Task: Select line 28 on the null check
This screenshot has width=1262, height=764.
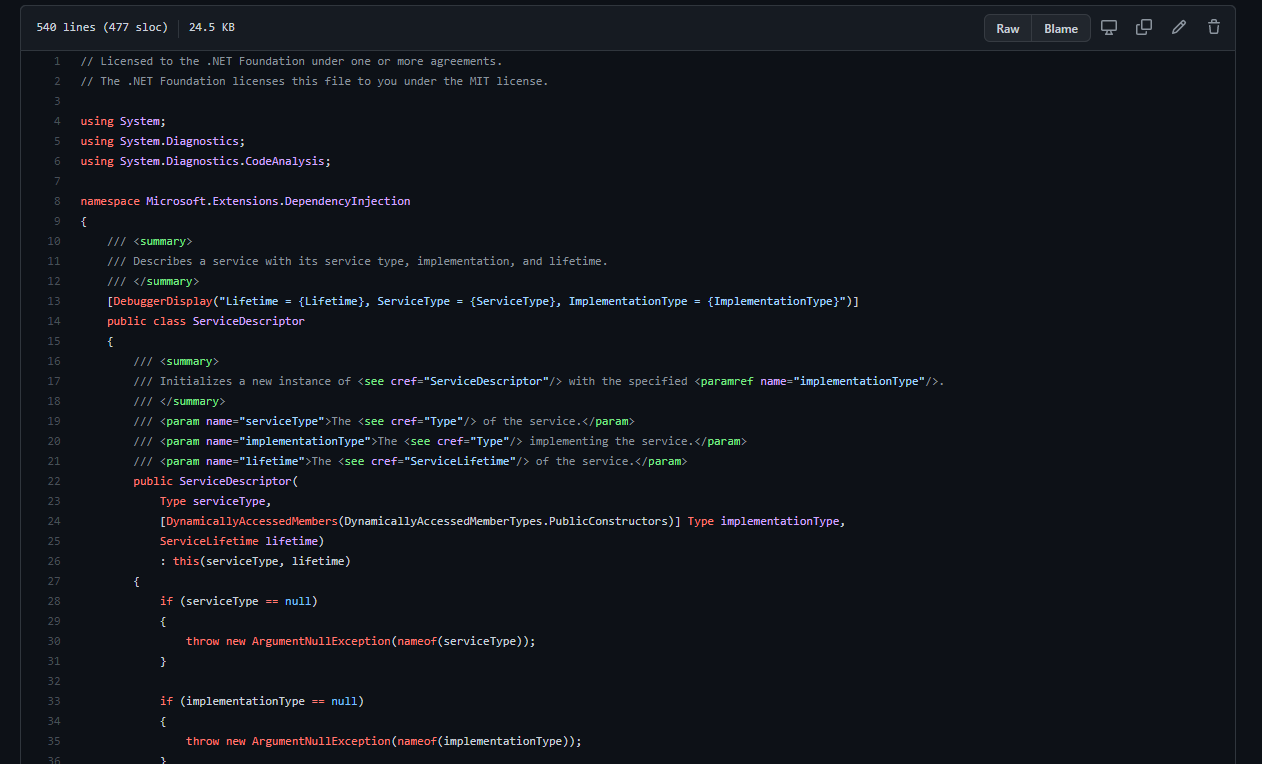Action: click(54, 601)
